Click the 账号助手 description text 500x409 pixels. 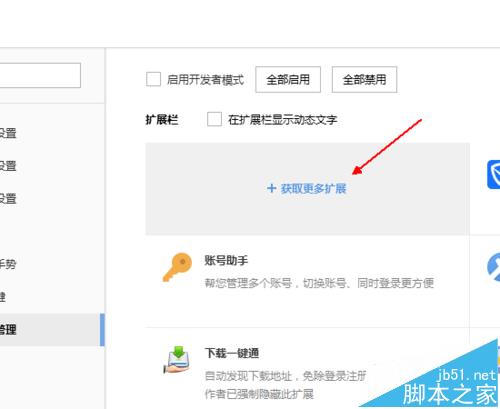(319, 283)
